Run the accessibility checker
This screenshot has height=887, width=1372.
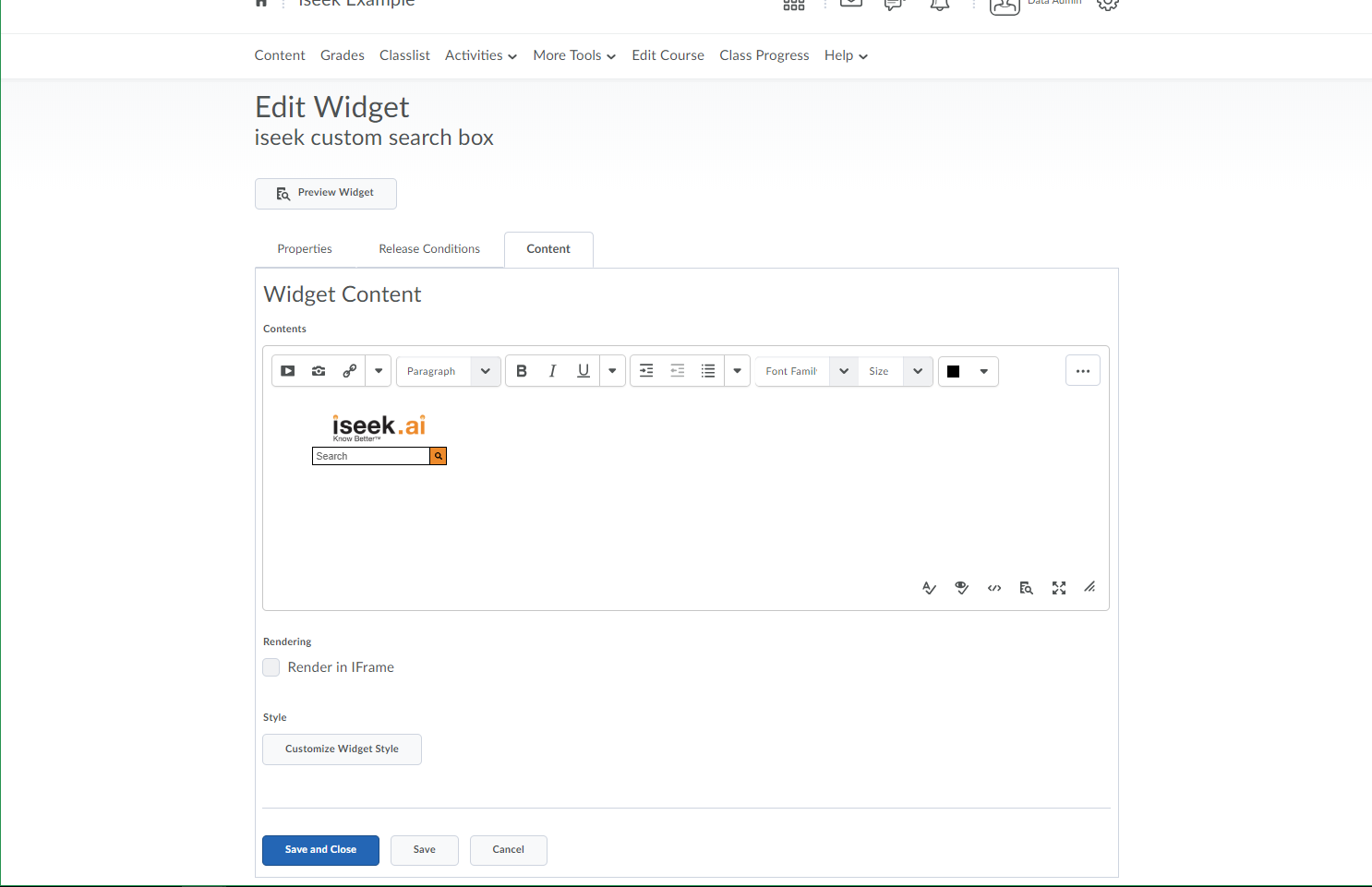click(x=961, y=588)
